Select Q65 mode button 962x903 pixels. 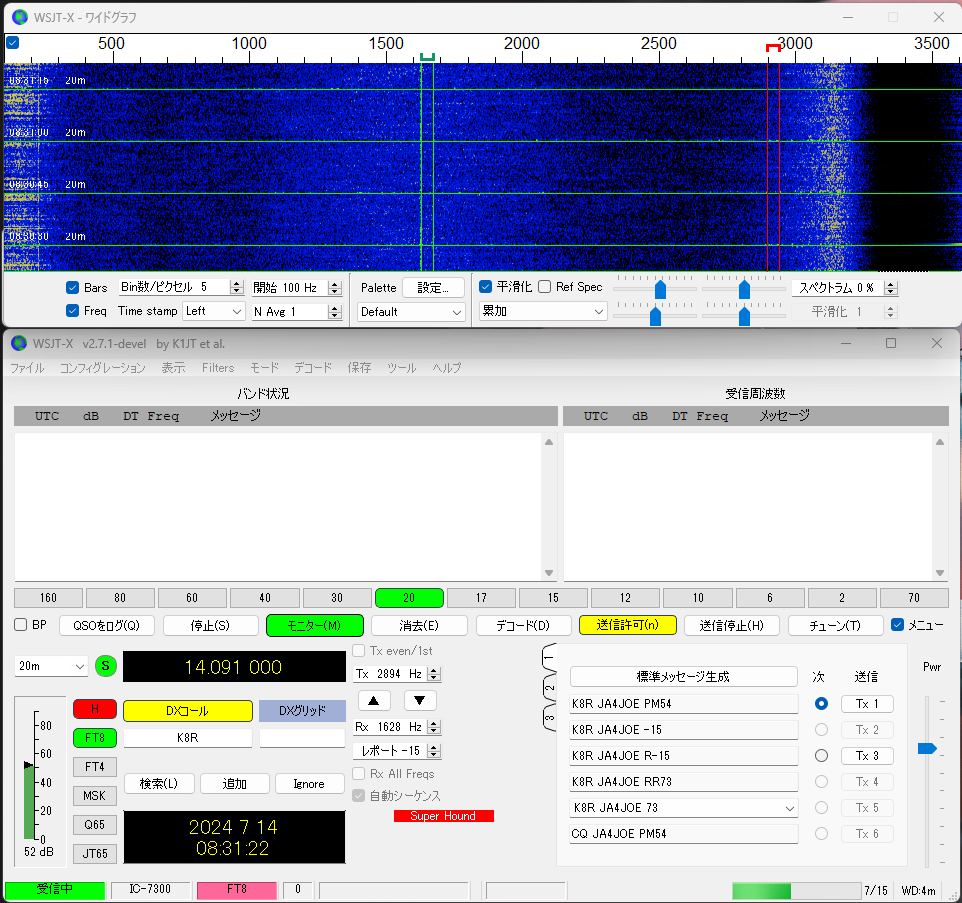[94, 824]
